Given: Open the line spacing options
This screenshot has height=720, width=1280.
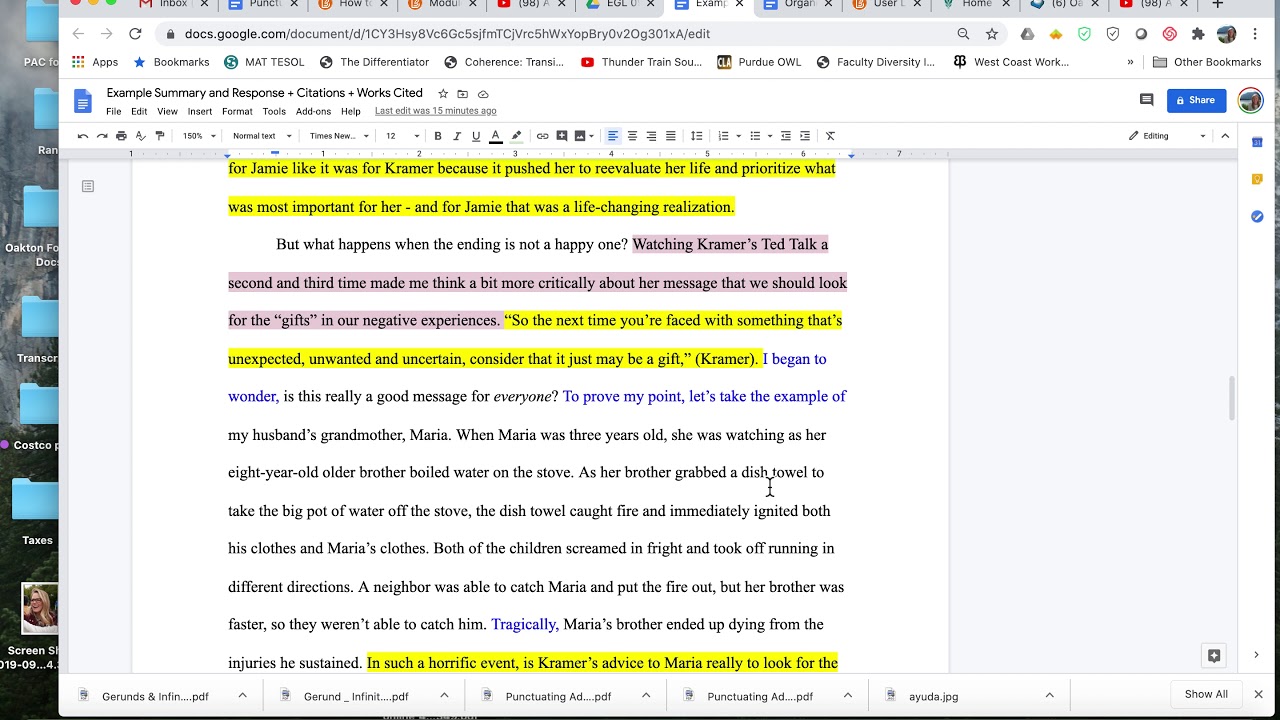Looking at the screenshot, I should tap(697, 136).
